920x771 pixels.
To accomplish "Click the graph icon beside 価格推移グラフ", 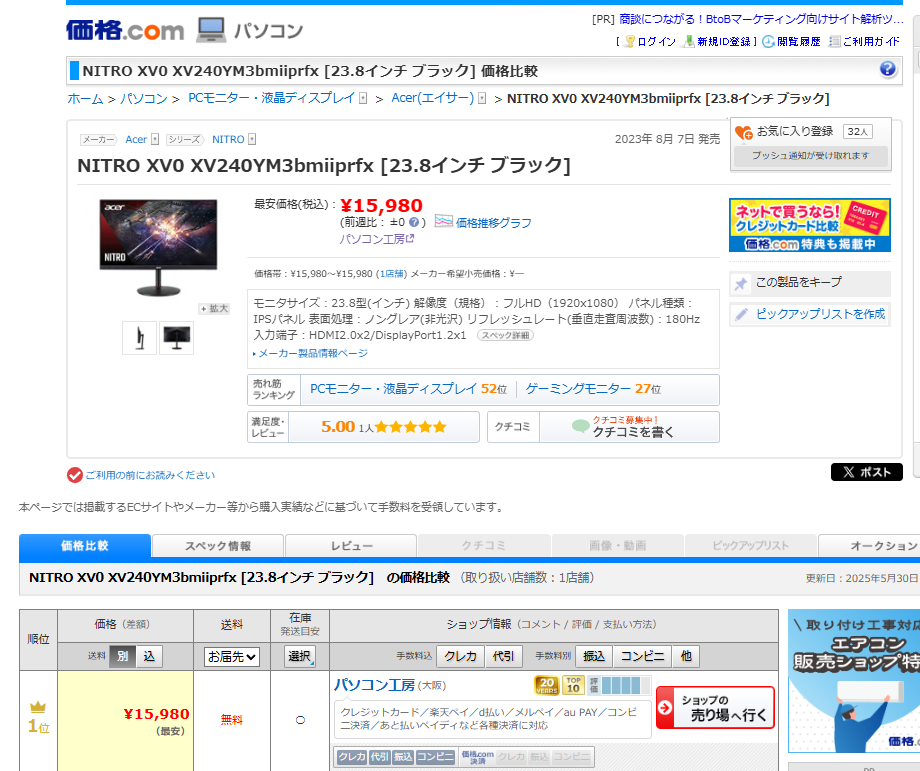I will tap(444, 221).
